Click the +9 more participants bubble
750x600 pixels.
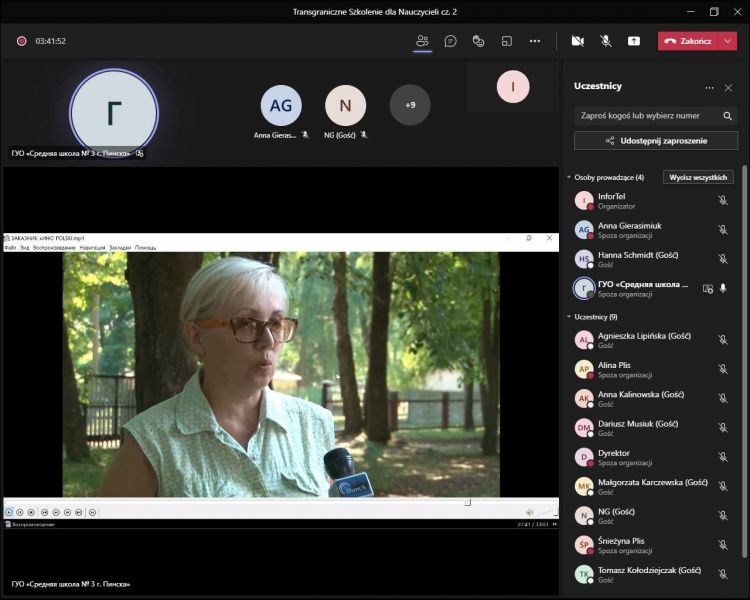(410, 105)
